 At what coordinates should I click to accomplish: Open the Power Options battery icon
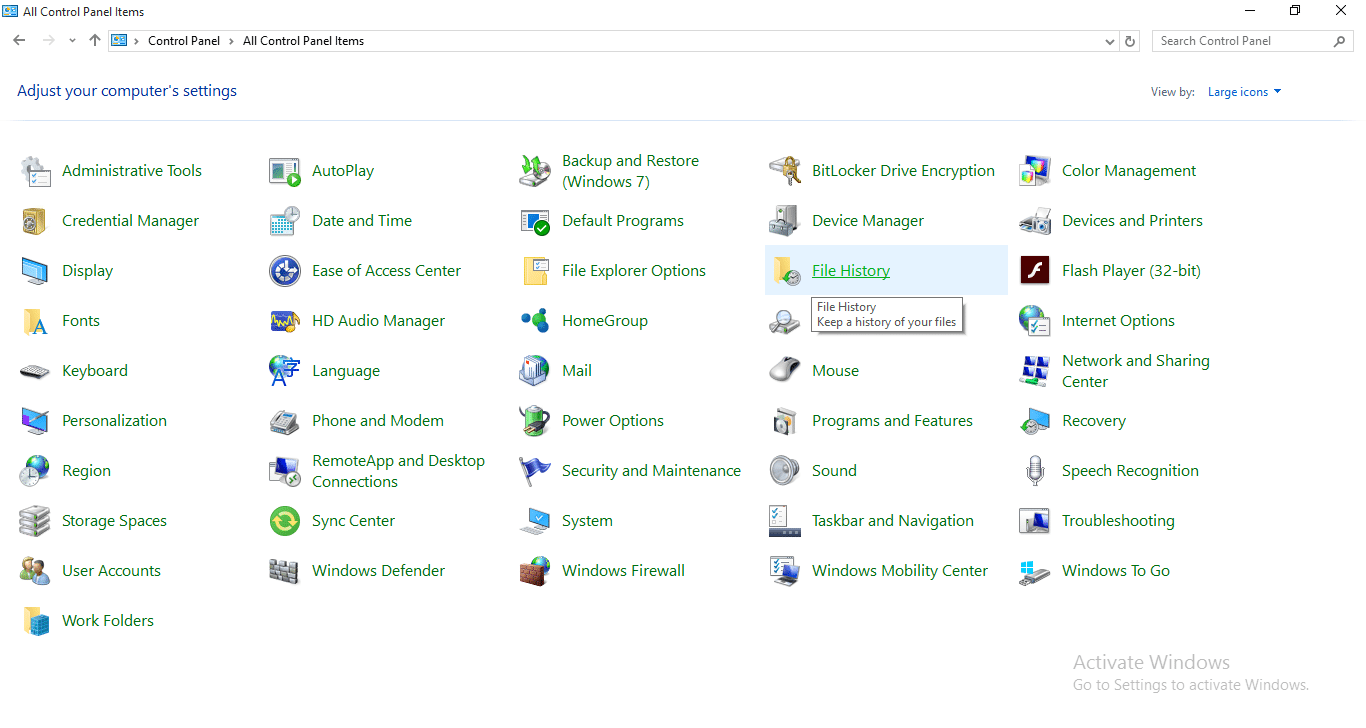tap(535, 421)
